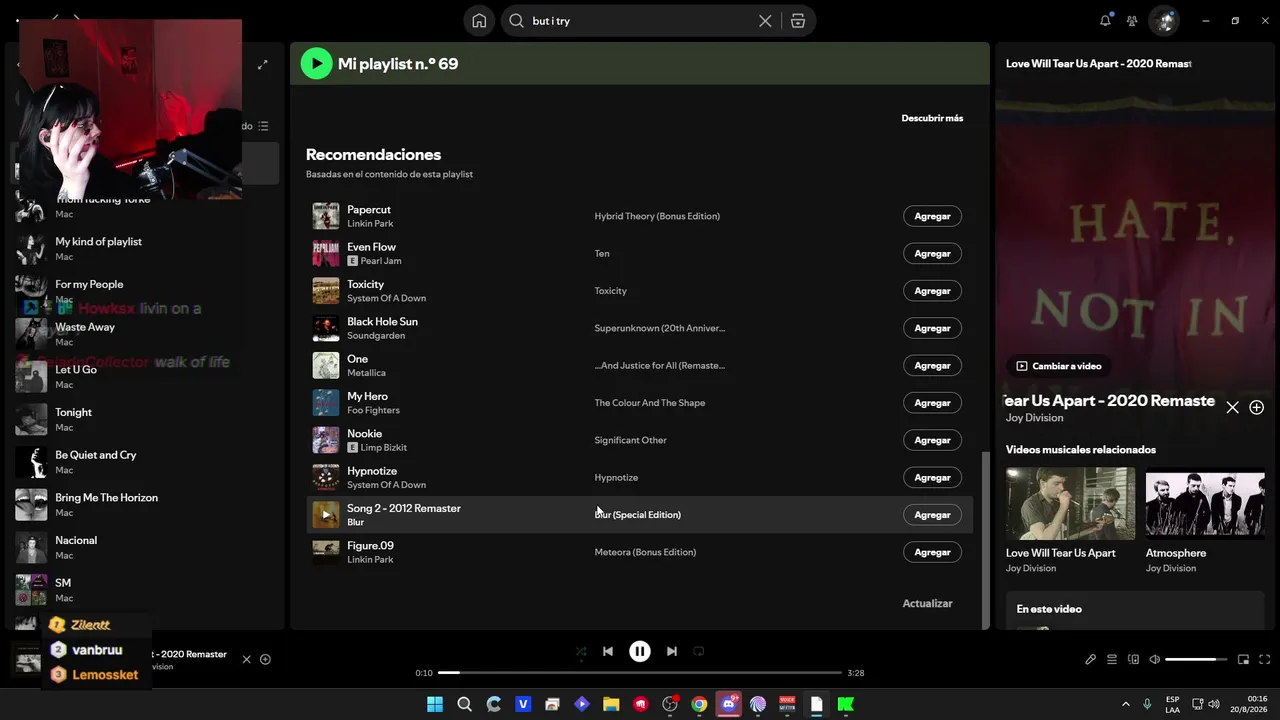Image resolution: width=1280 pixels, height=720 pixels.
Task: Expand the library panel
Action: coord(263,65)
